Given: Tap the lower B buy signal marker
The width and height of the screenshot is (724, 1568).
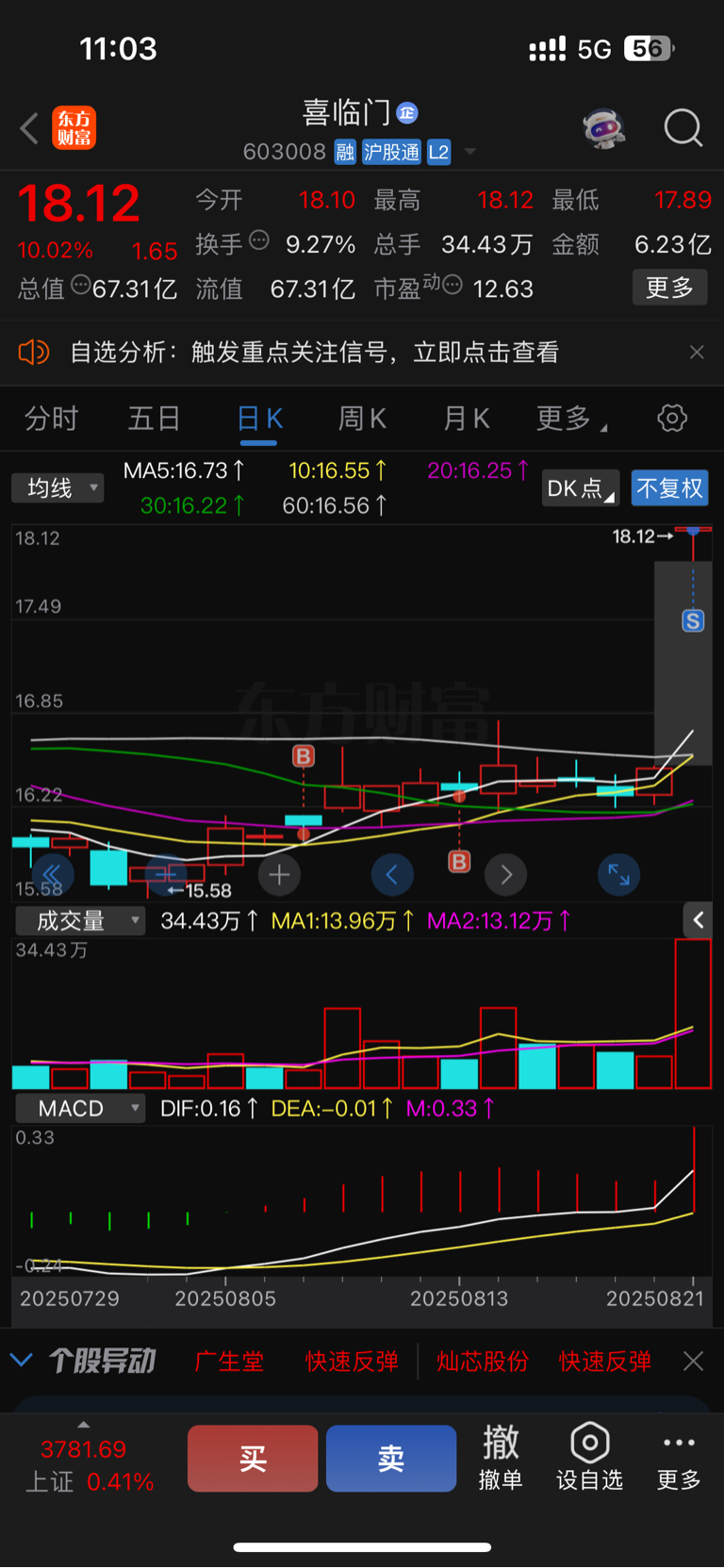Looking at the screenshot, I should click(x=459, y=861).
